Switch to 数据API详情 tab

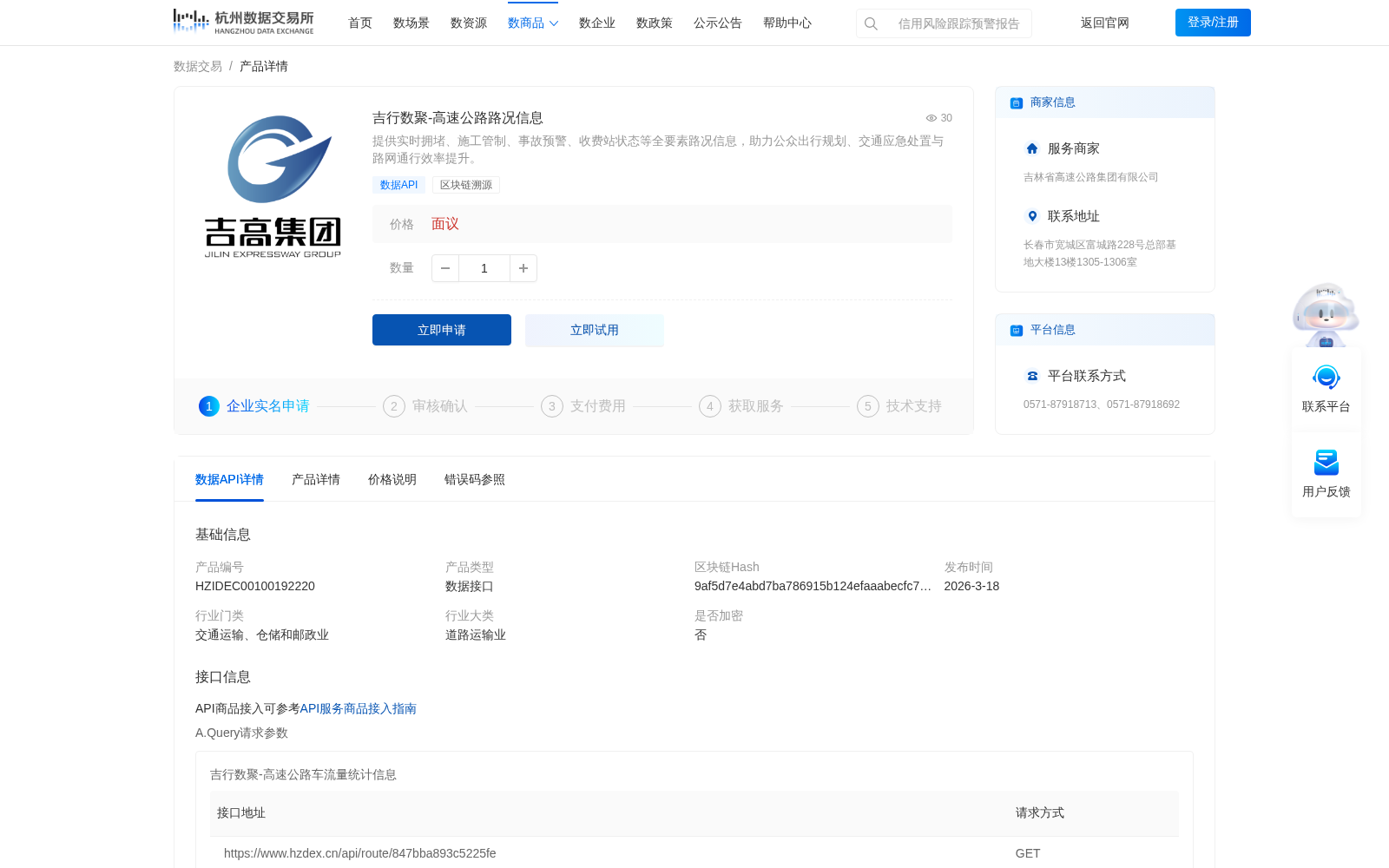pos(229,479)
